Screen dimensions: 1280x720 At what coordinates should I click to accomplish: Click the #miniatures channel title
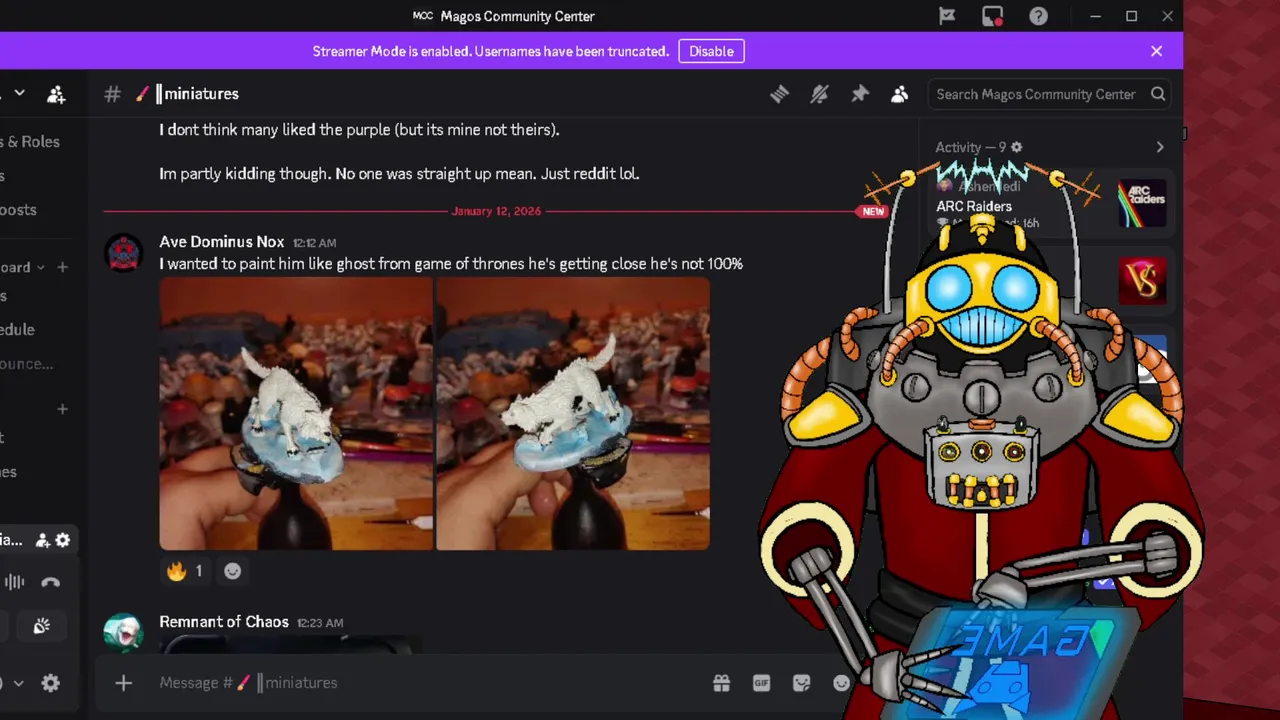tap(197, 94)
